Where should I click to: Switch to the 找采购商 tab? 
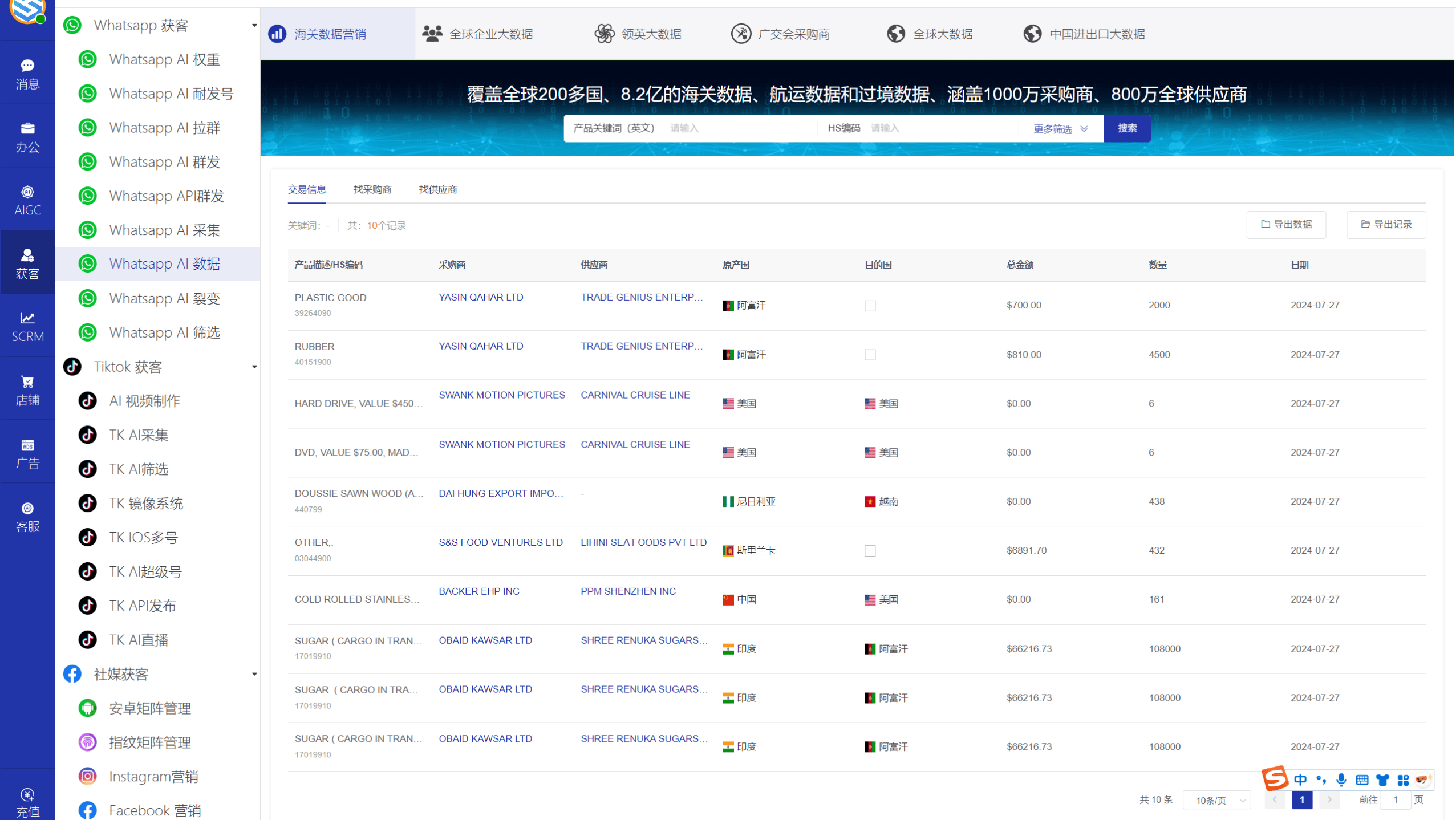pos(372,189)
